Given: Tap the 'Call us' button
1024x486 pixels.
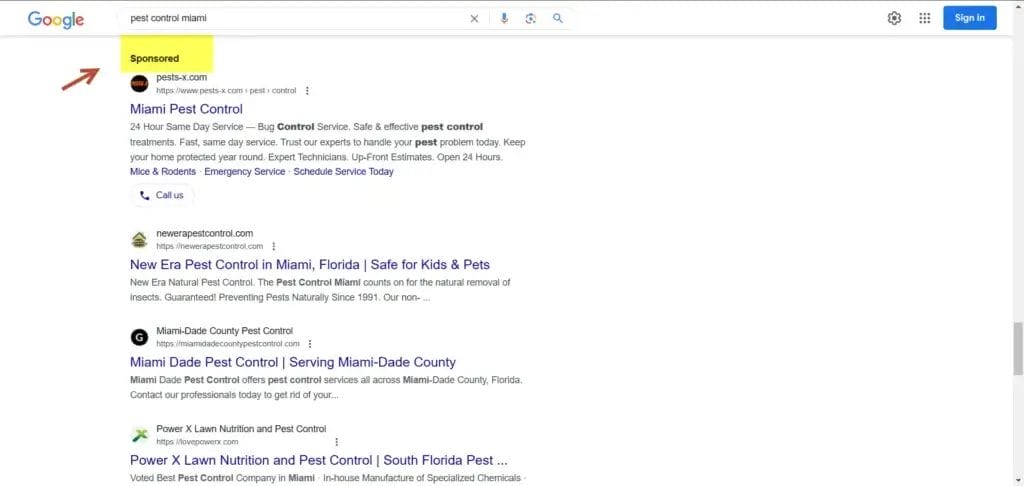Looking at the screenshot, I should (x=162, y=195).
